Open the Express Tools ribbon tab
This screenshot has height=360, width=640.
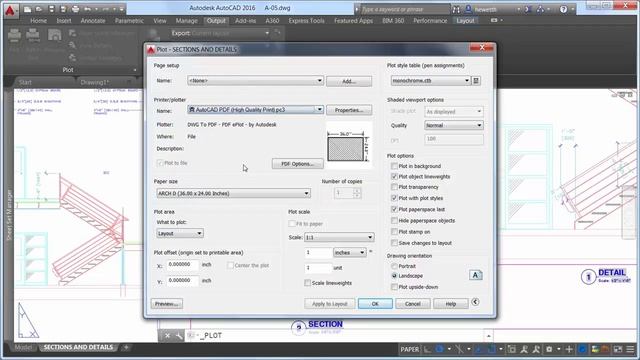(307, 21)
